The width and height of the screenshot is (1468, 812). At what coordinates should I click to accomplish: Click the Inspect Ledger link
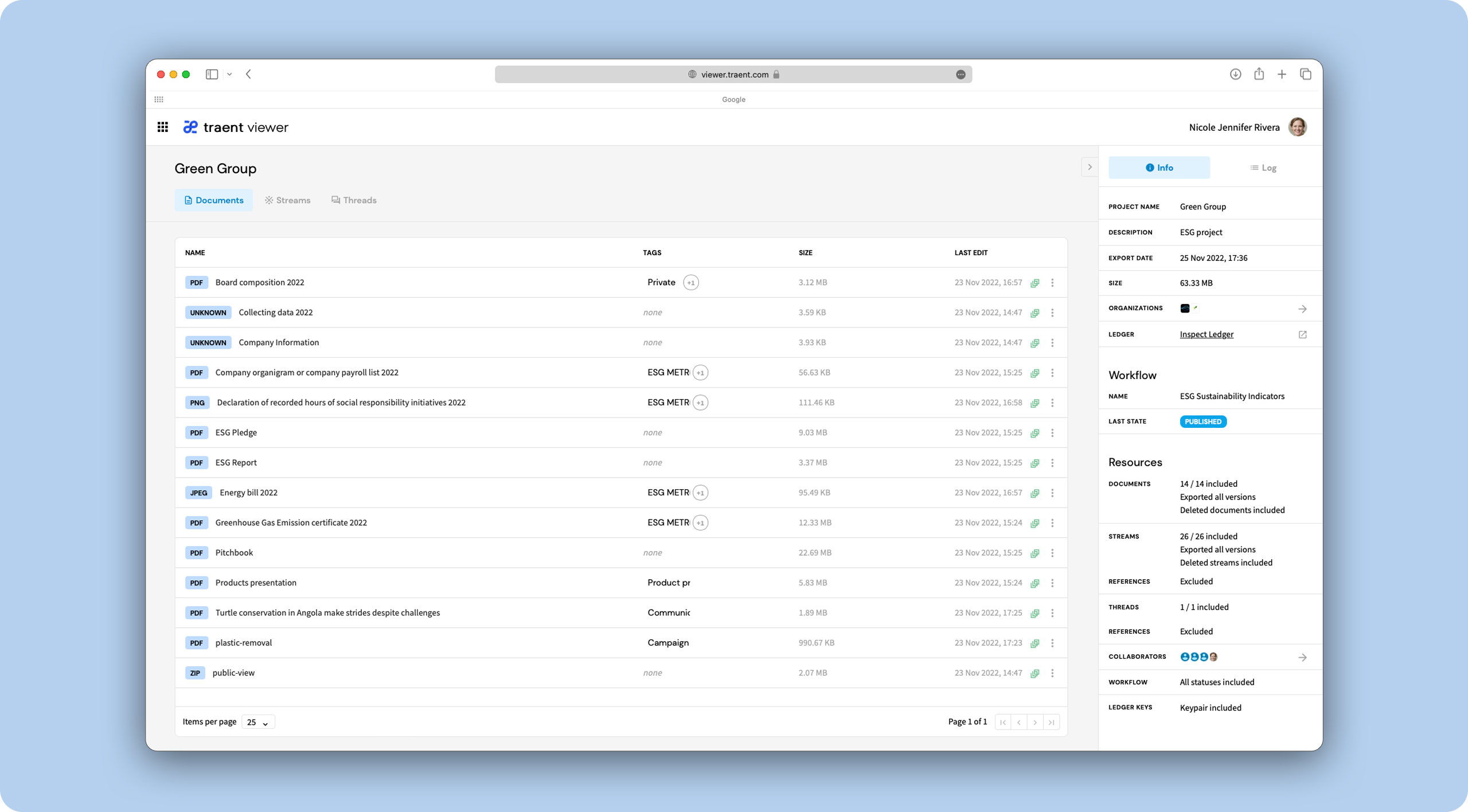[x=1207, y=334]
